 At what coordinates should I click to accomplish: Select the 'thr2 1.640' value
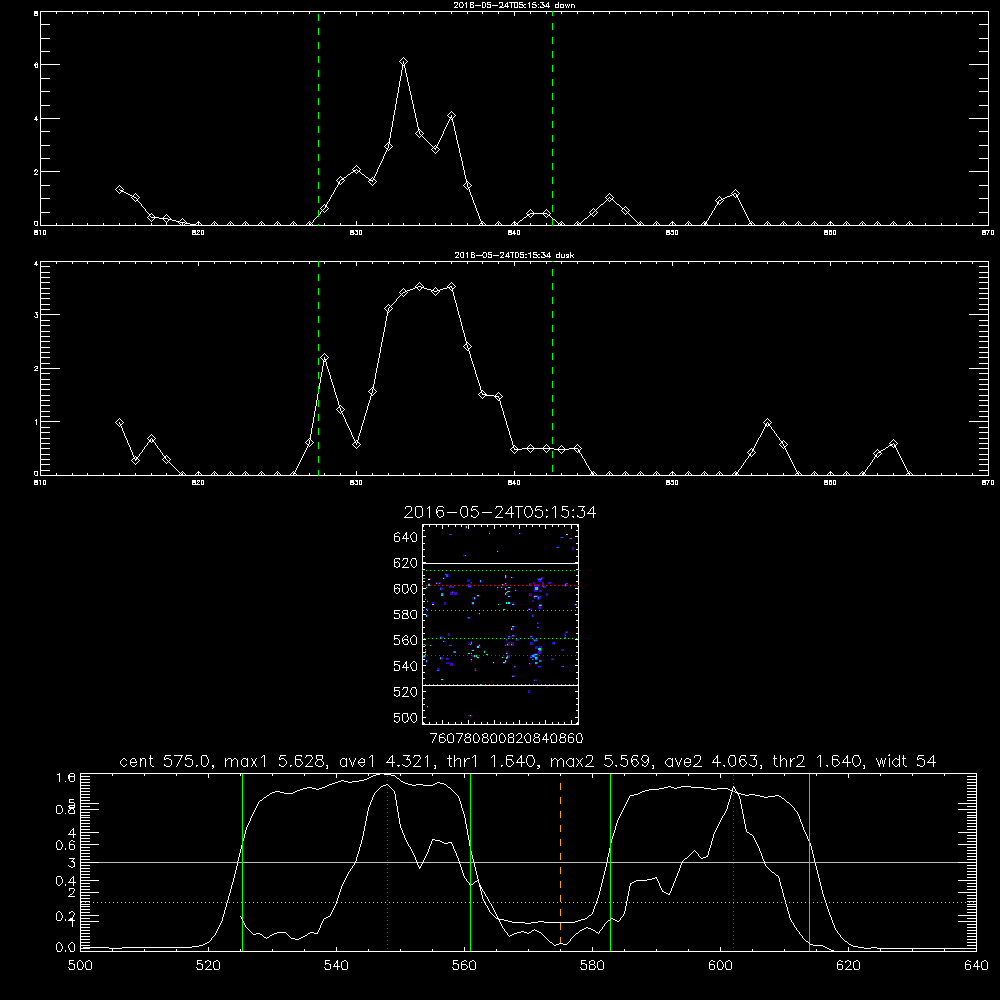pyautogui.click(x=816, y=761)
